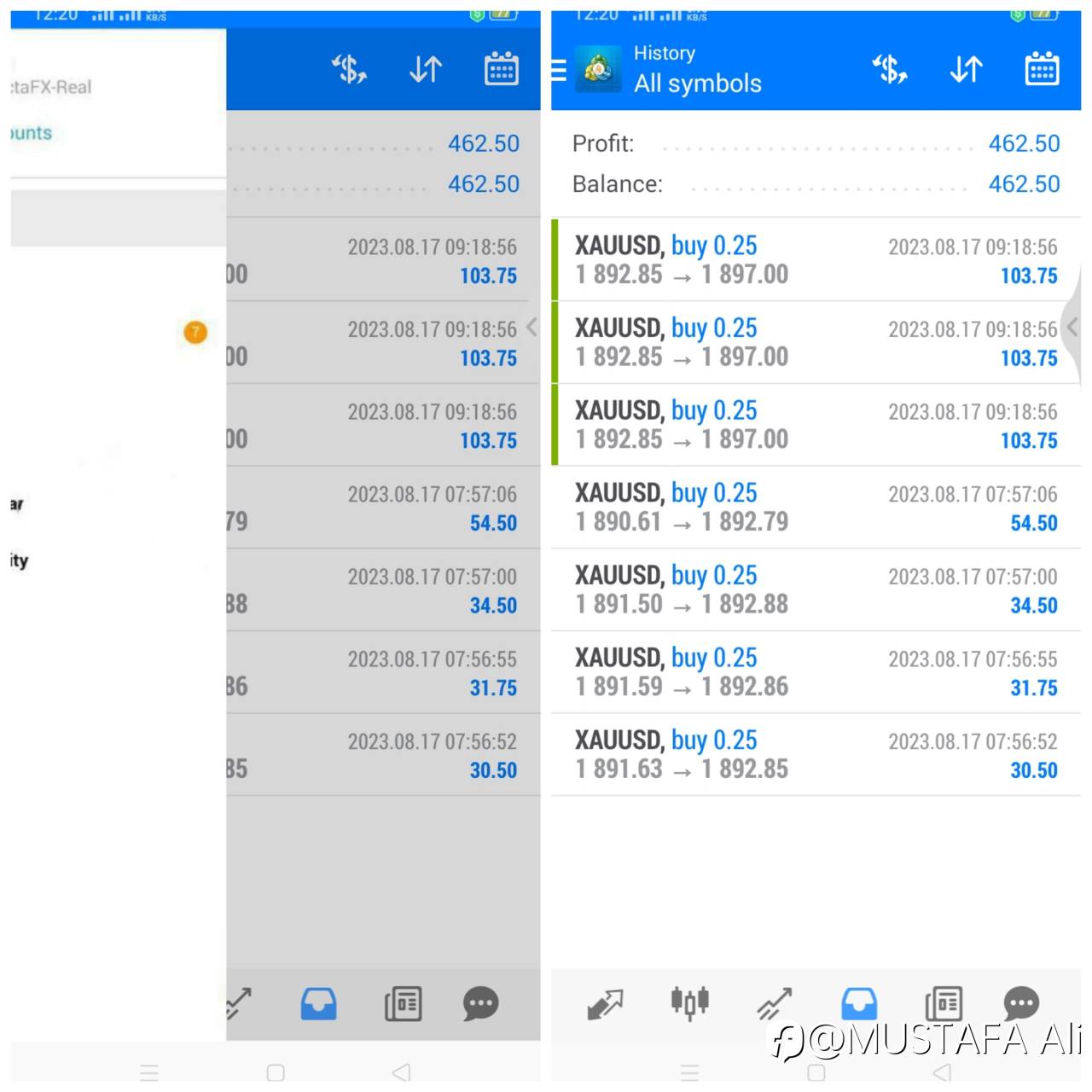Tap Android recent apps button under right screen

click(690, 1072)
